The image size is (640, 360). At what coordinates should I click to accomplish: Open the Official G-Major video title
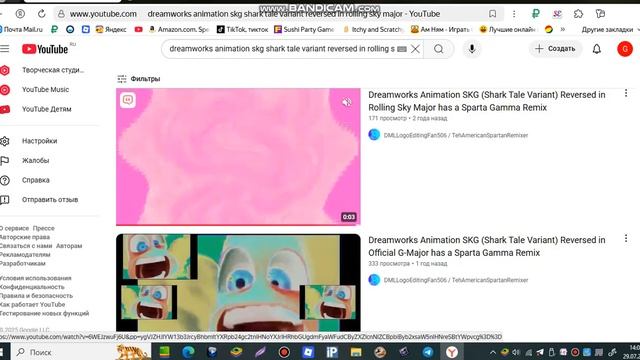[487, 247]
